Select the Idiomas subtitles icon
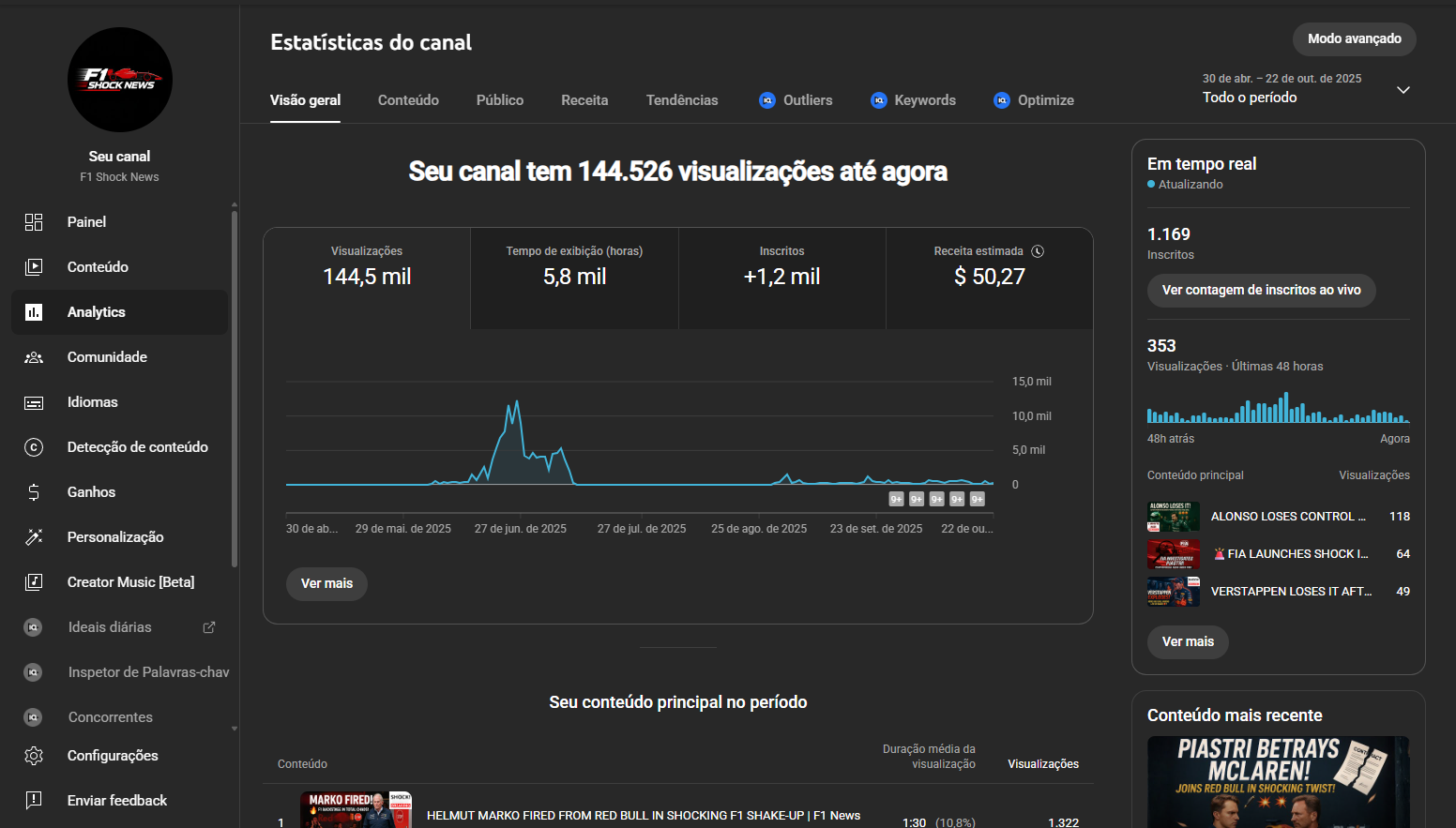This screenshot has height=828, width=1456. pos(34,402)
